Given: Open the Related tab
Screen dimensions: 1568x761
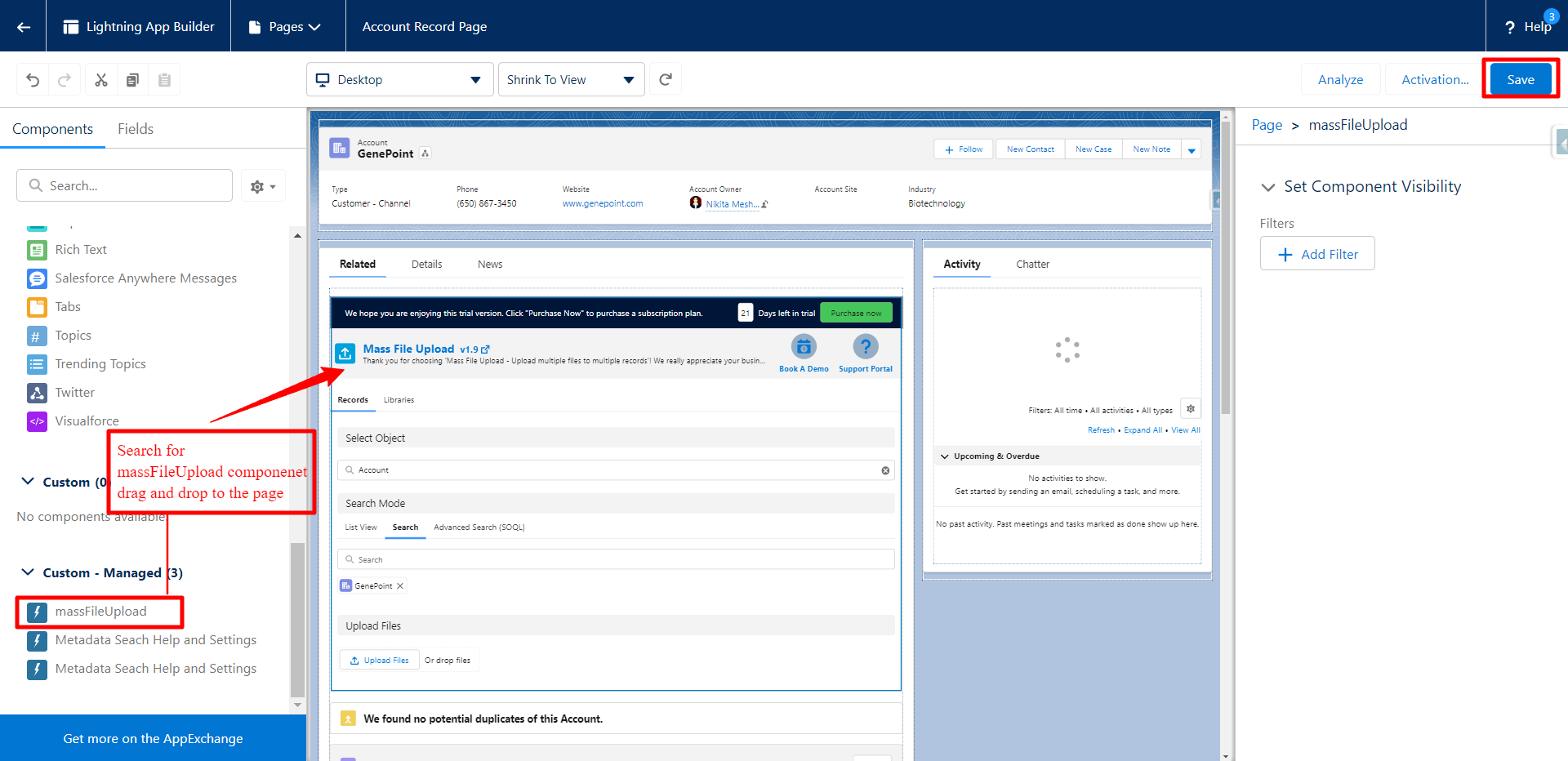Looking at the screenshot, I should pos(358,264).
